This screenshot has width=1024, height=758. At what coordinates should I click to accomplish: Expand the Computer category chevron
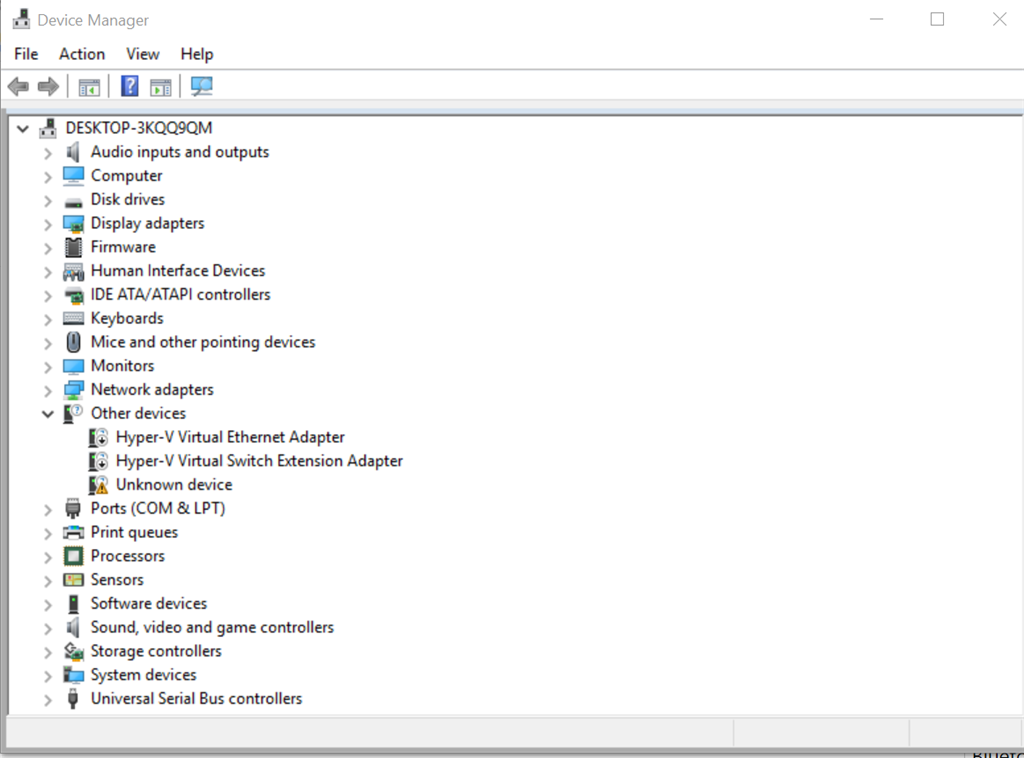[48, 177]
